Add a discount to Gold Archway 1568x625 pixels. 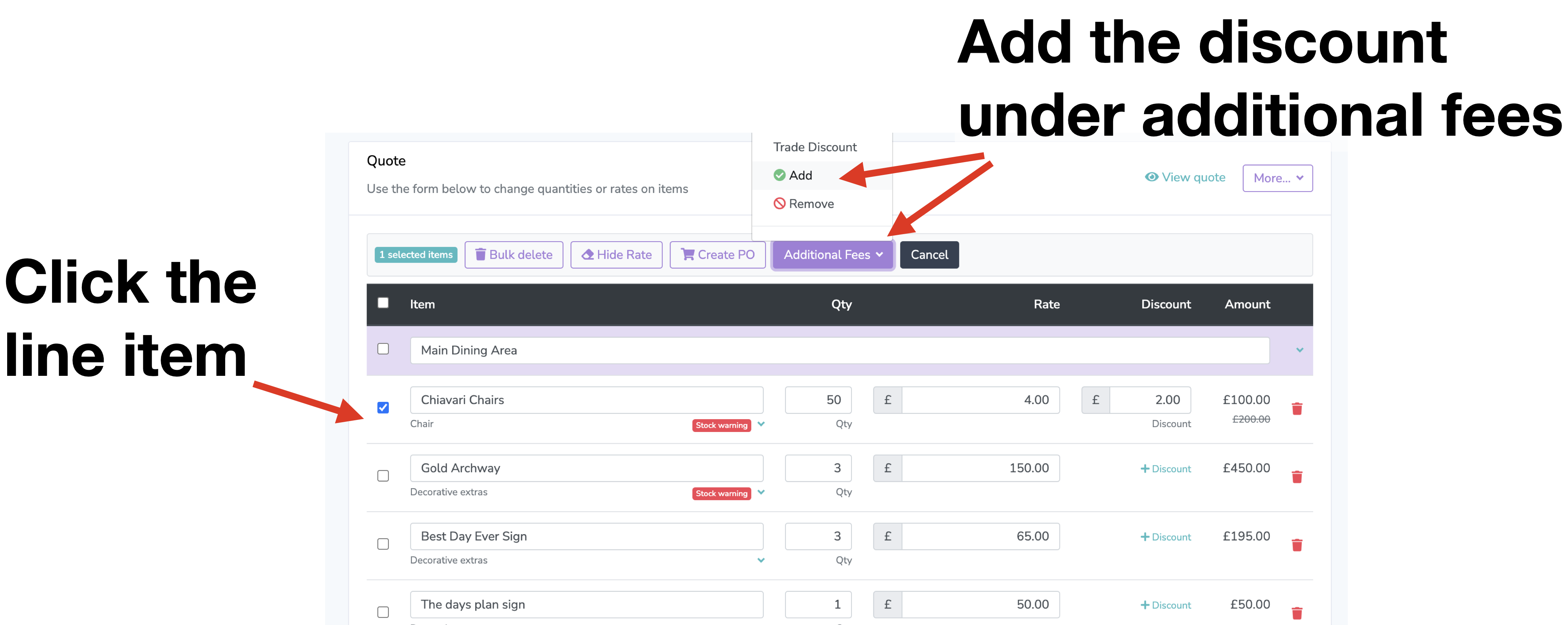pyautogui.click(x=1165, y=469)
